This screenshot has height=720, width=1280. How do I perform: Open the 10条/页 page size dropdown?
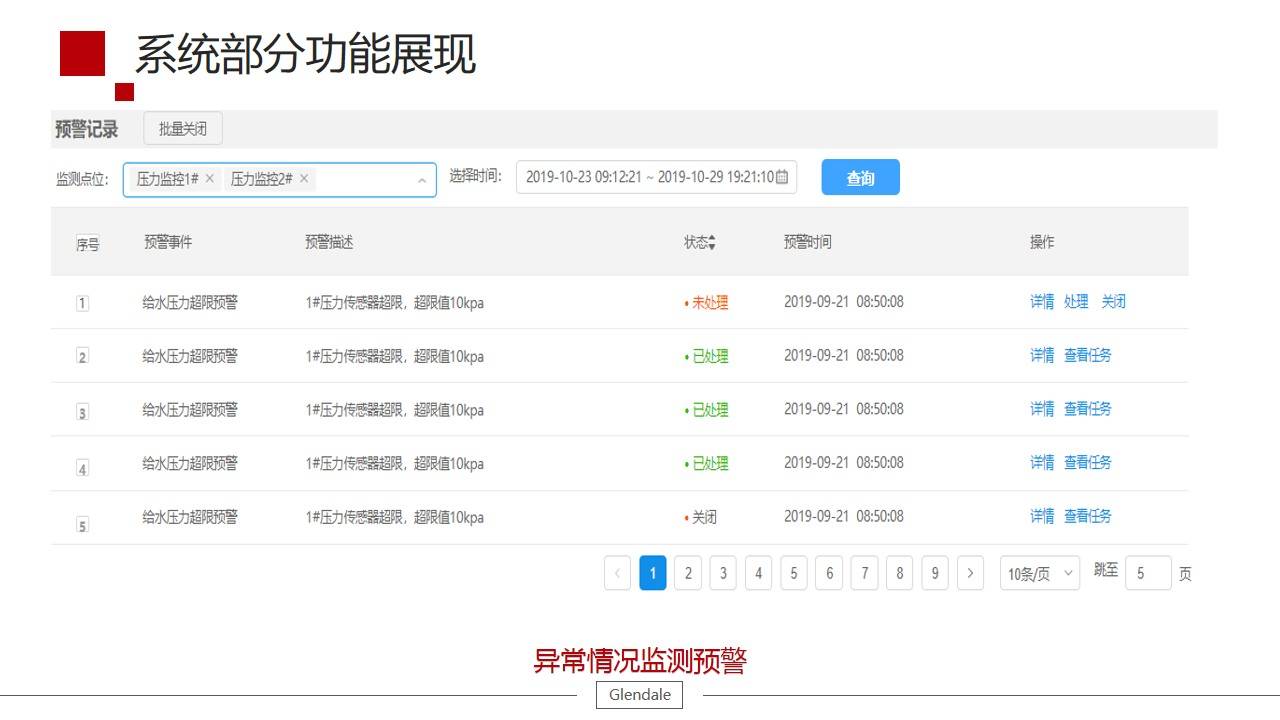click(1040, 573)
